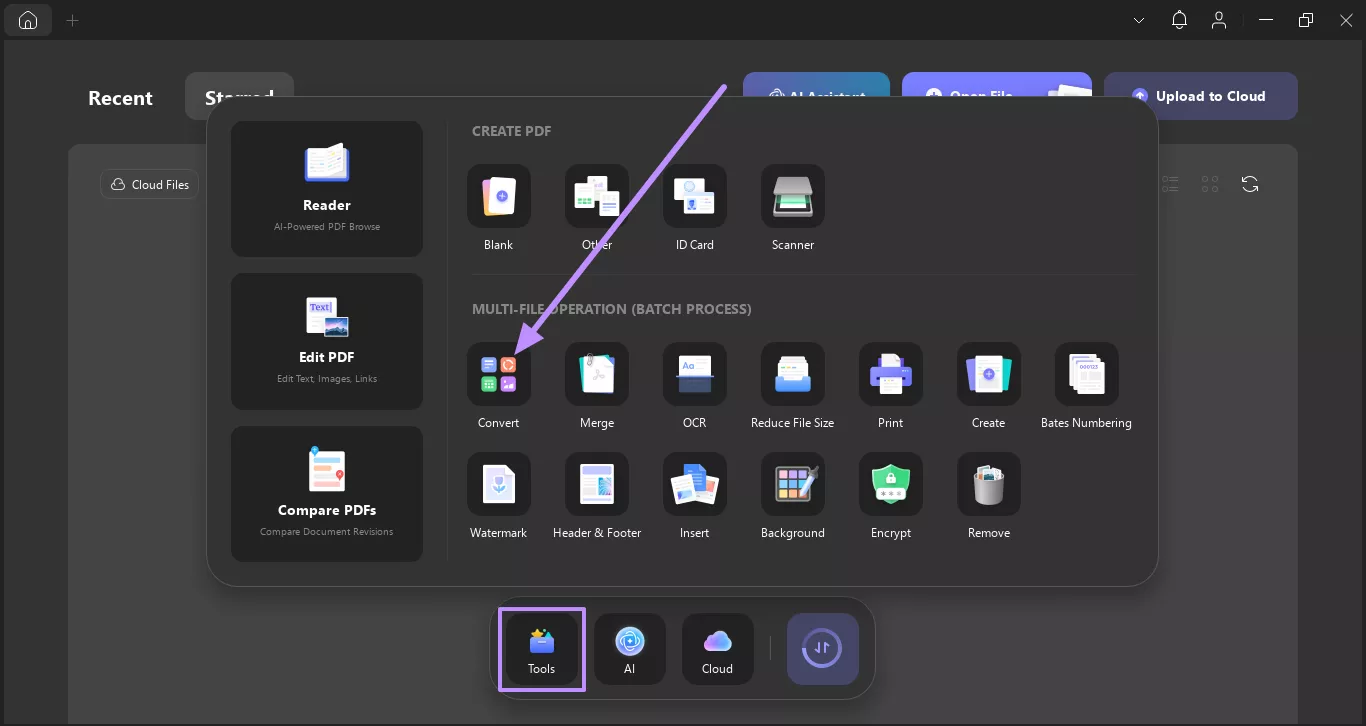Open the ID Card creation tool
Screen dimensions: 1366x726
coord(694,207)
